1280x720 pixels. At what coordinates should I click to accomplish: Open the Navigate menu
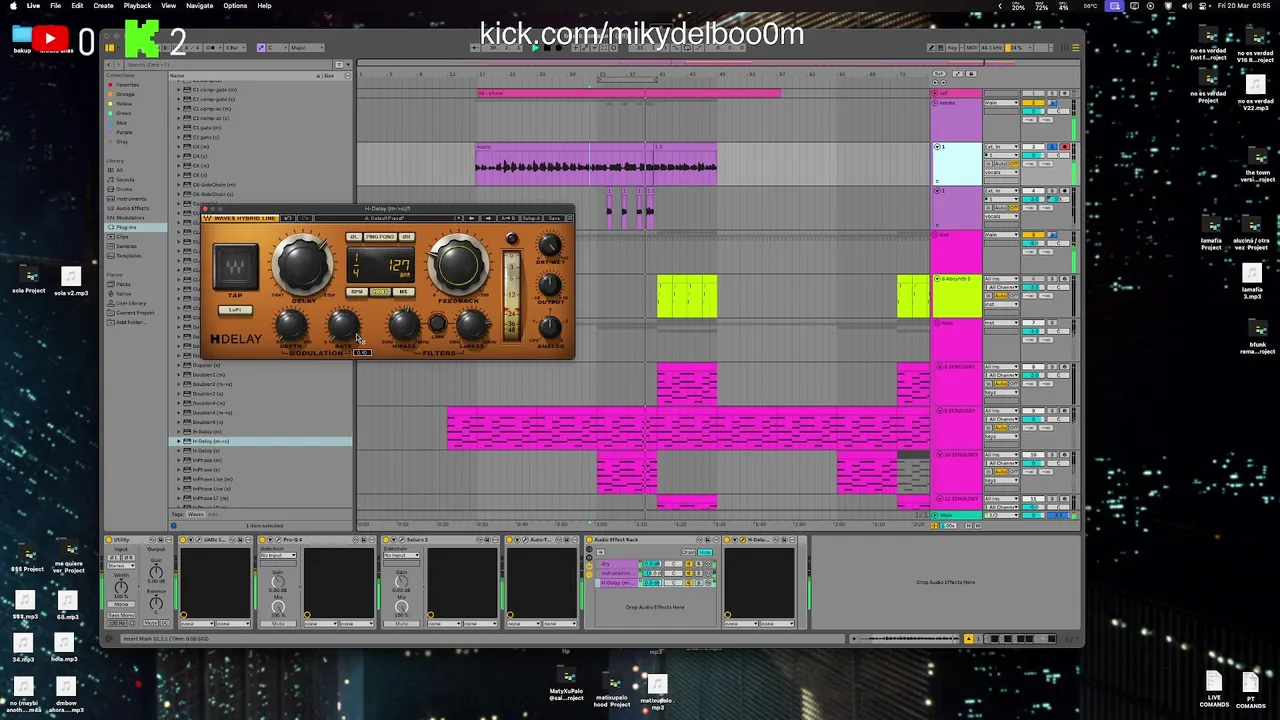[199, 5]
